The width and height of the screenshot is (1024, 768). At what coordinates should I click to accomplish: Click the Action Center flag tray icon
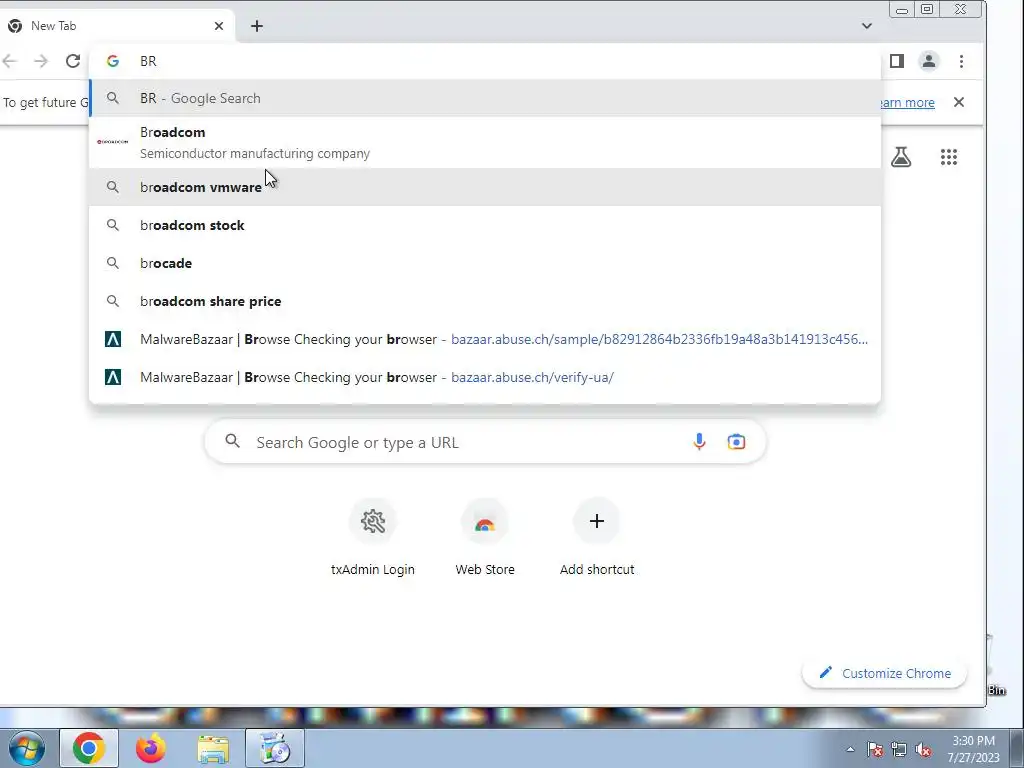(x=875, y=749)
